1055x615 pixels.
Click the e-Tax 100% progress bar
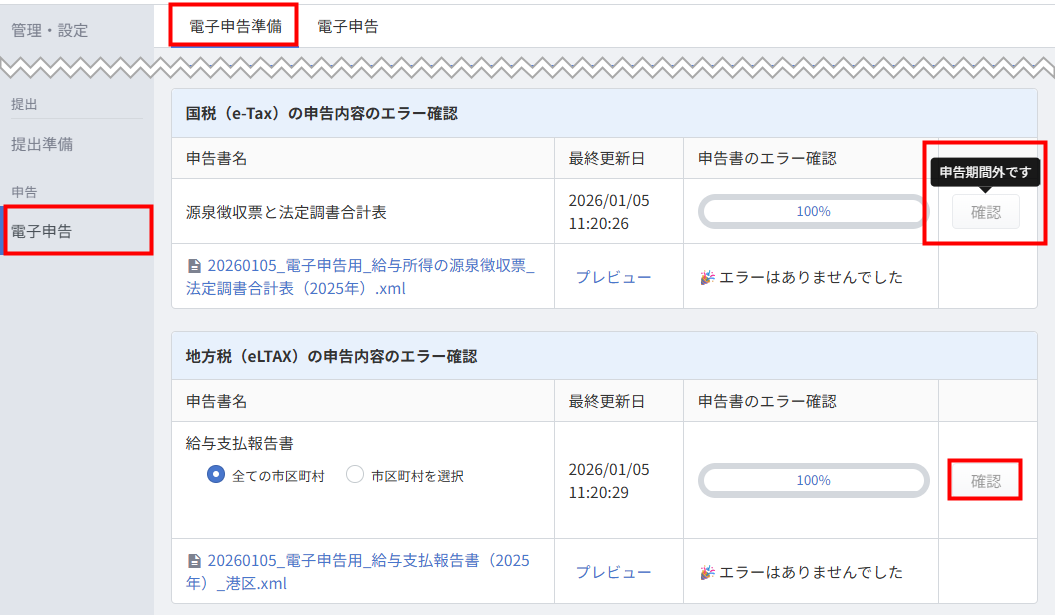[813, 211]
